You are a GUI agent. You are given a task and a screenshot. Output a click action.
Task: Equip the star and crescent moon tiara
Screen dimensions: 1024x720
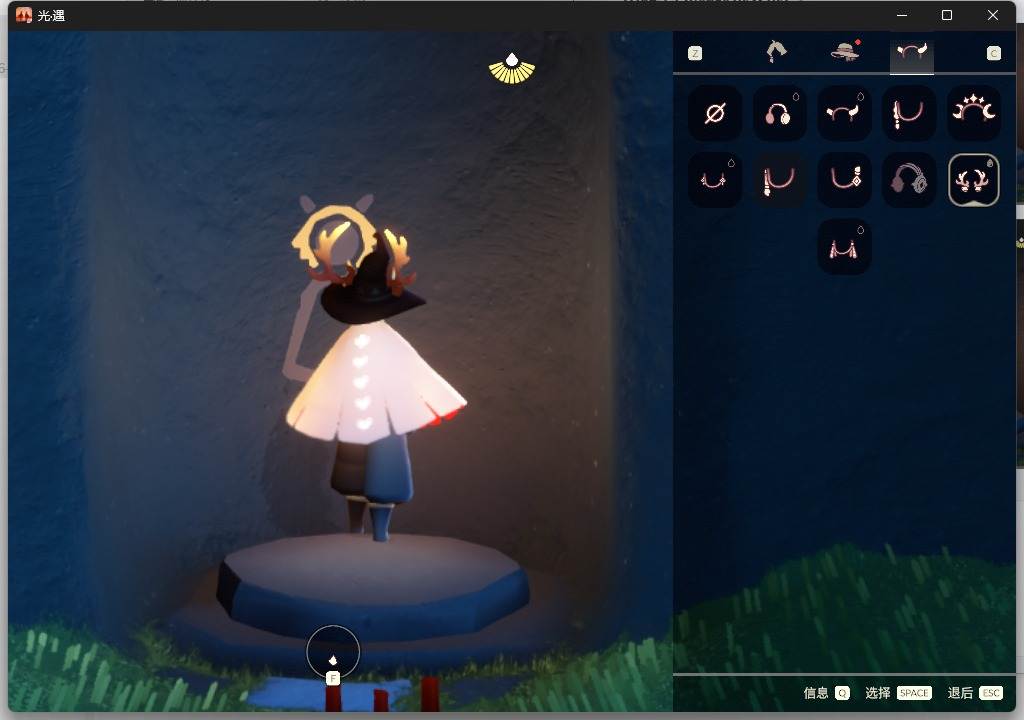pyautogui.click(x=973, y=113)
